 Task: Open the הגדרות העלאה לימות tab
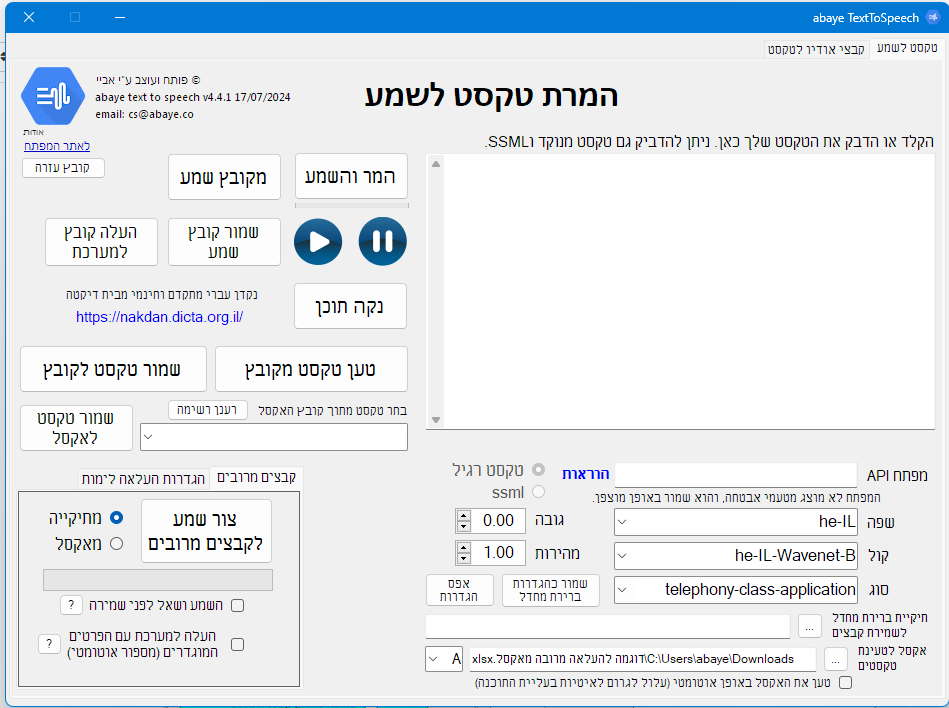pos(142,478)
